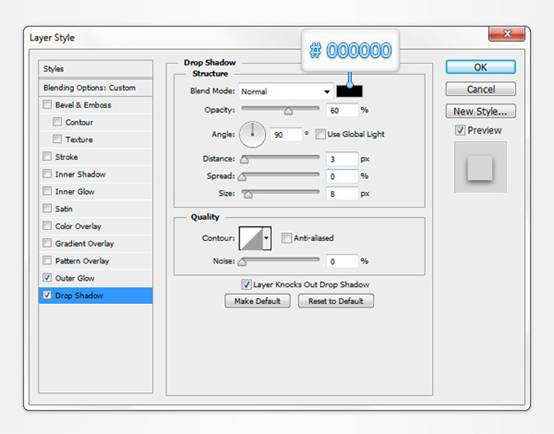Toggle the Preview checkbox

pyautogui.click(x=460, y=130)
